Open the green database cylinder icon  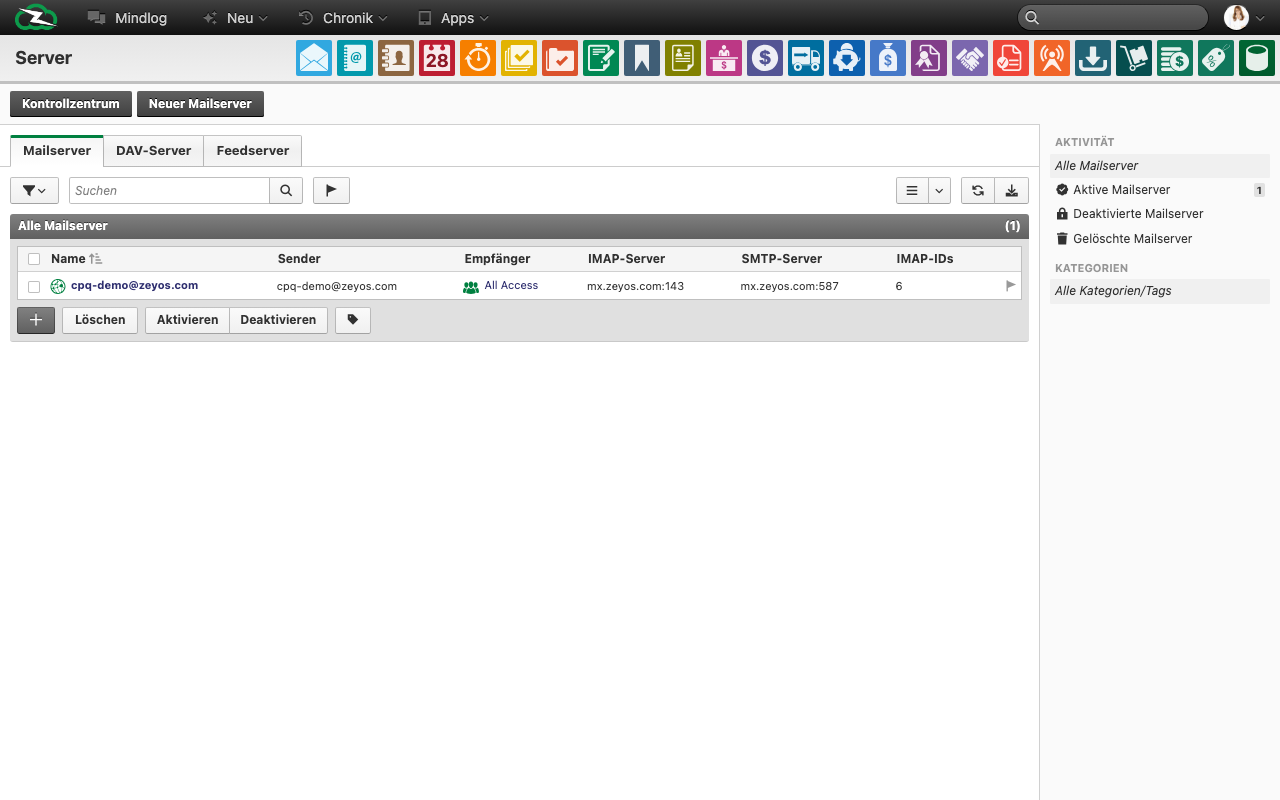(1257, 58)
